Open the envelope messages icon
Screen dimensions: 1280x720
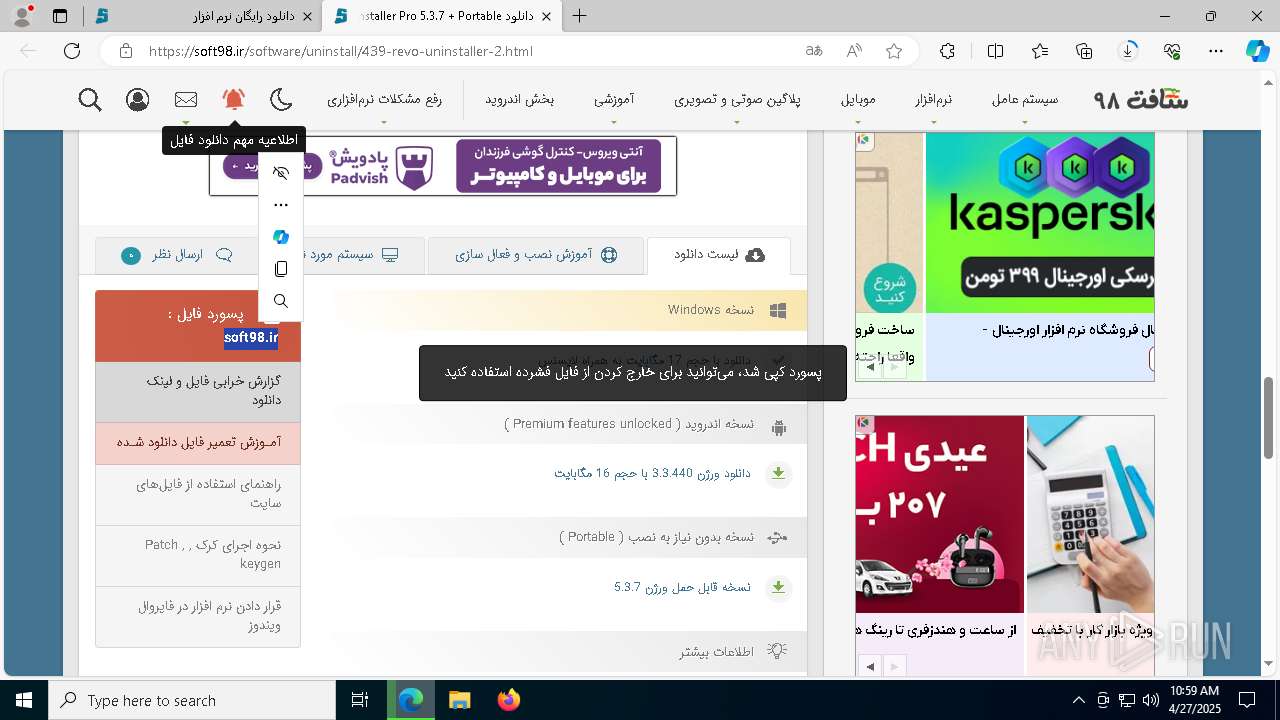coord(186,99)
